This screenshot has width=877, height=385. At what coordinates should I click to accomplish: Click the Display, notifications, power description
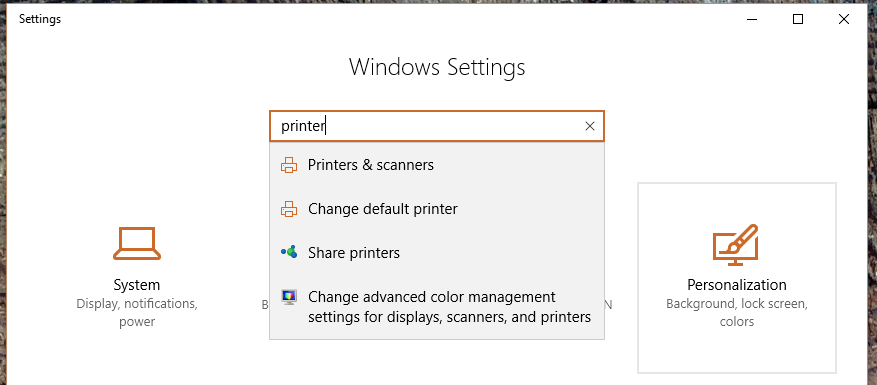(x=137, y=313)
